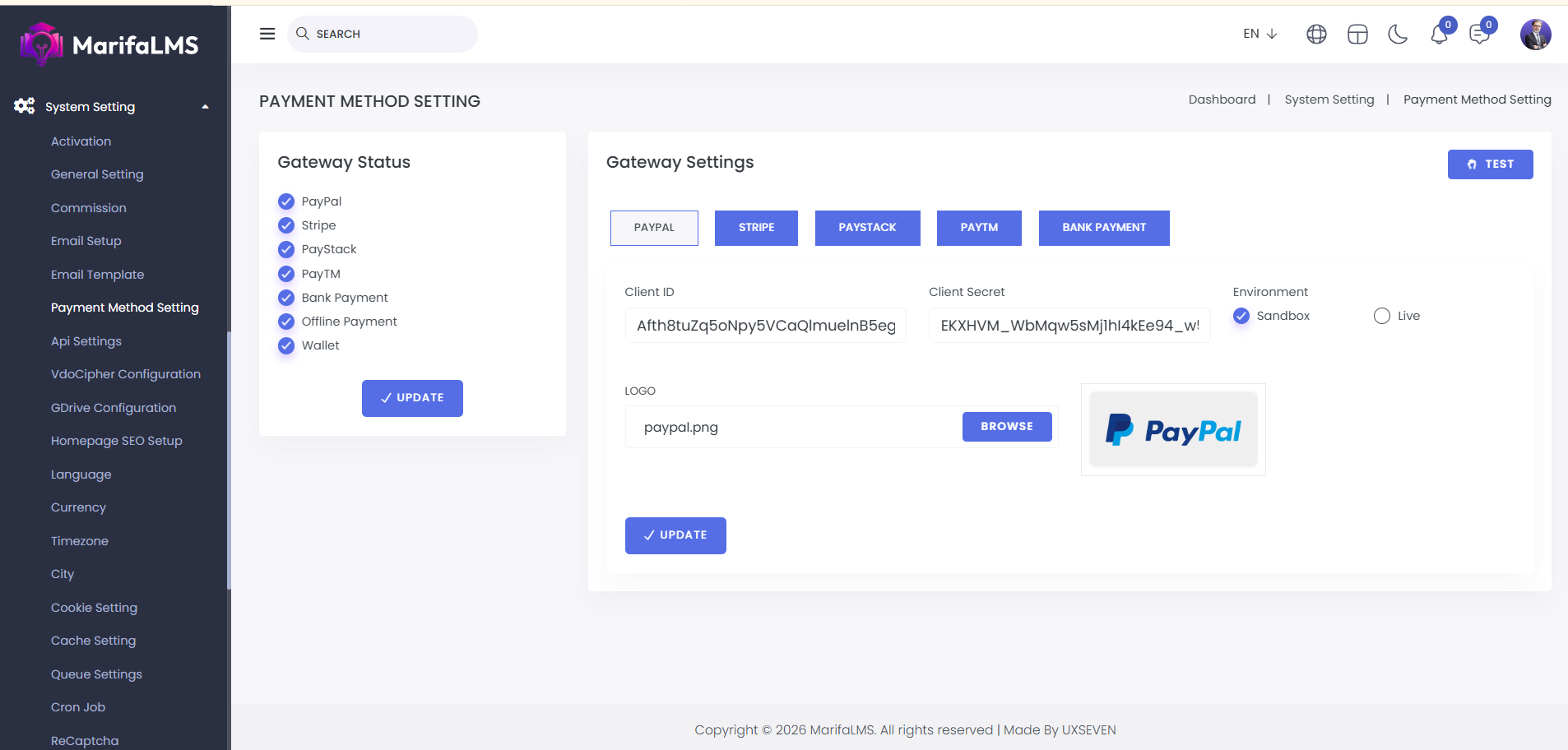Click BROWSE to choose logo file
The width and height of the screenshot is (1568, 750).
click(1006, 427)
